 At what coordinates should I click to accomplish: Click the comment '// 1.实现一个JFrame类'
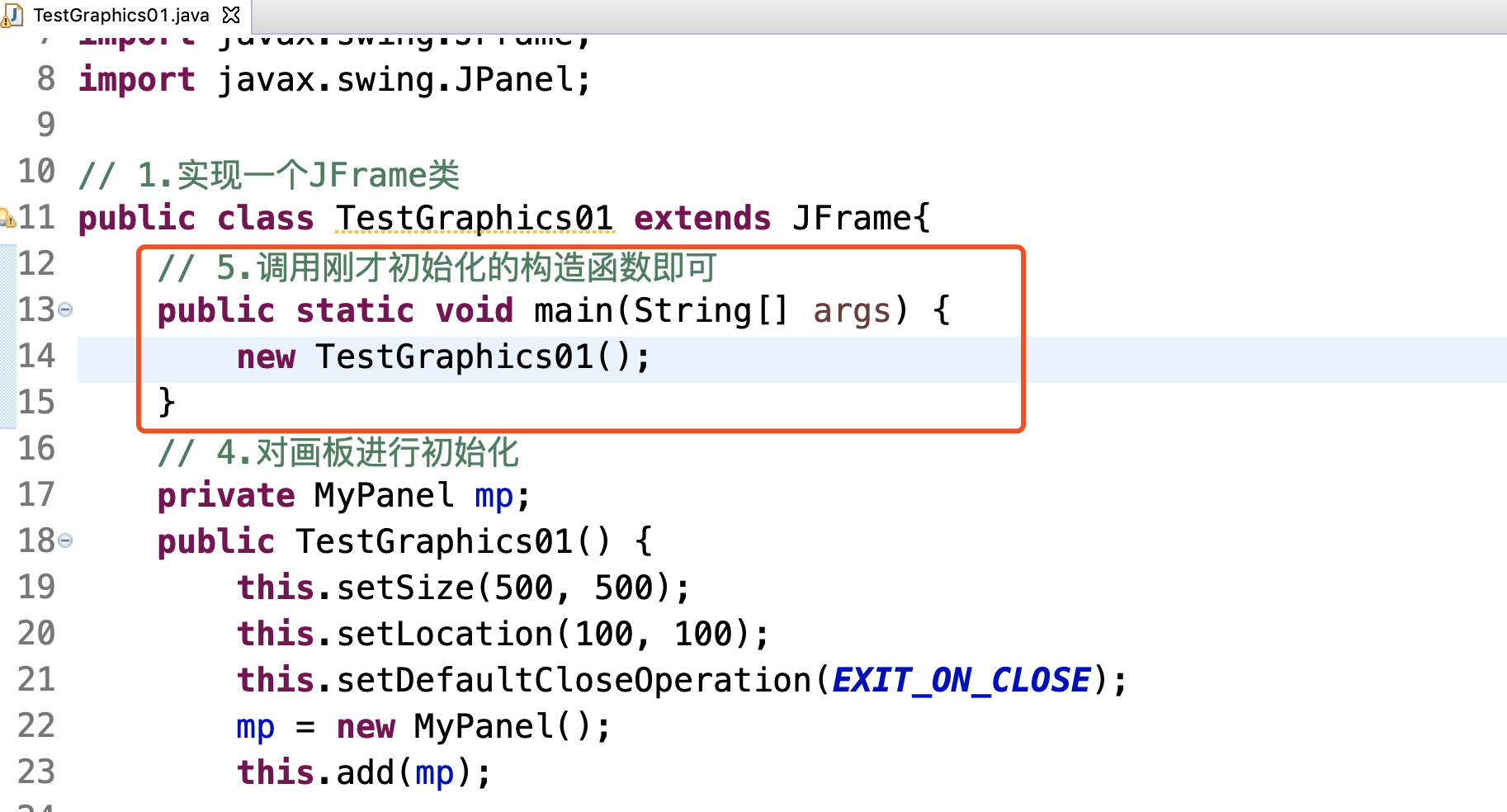click(x=269, y=175)
